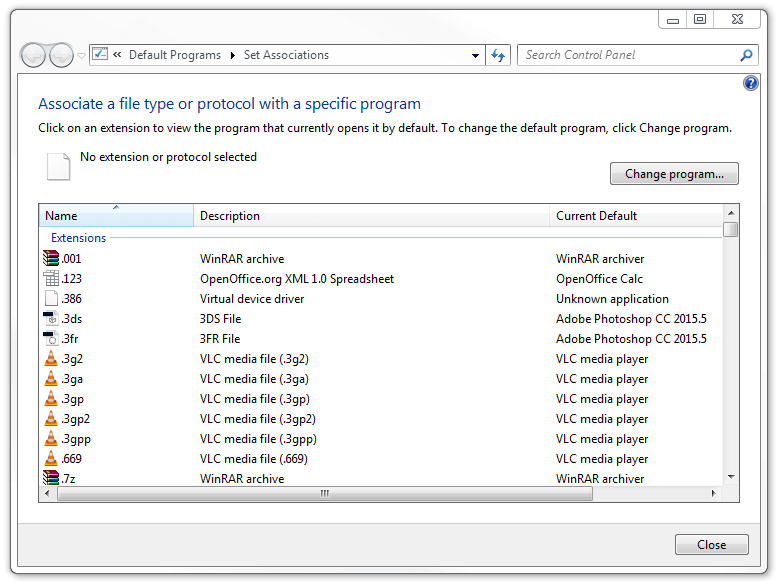Select the .001 extension name
Viewport: 780px width, 584px height.
pyautogui.click(x=71, y=259)
